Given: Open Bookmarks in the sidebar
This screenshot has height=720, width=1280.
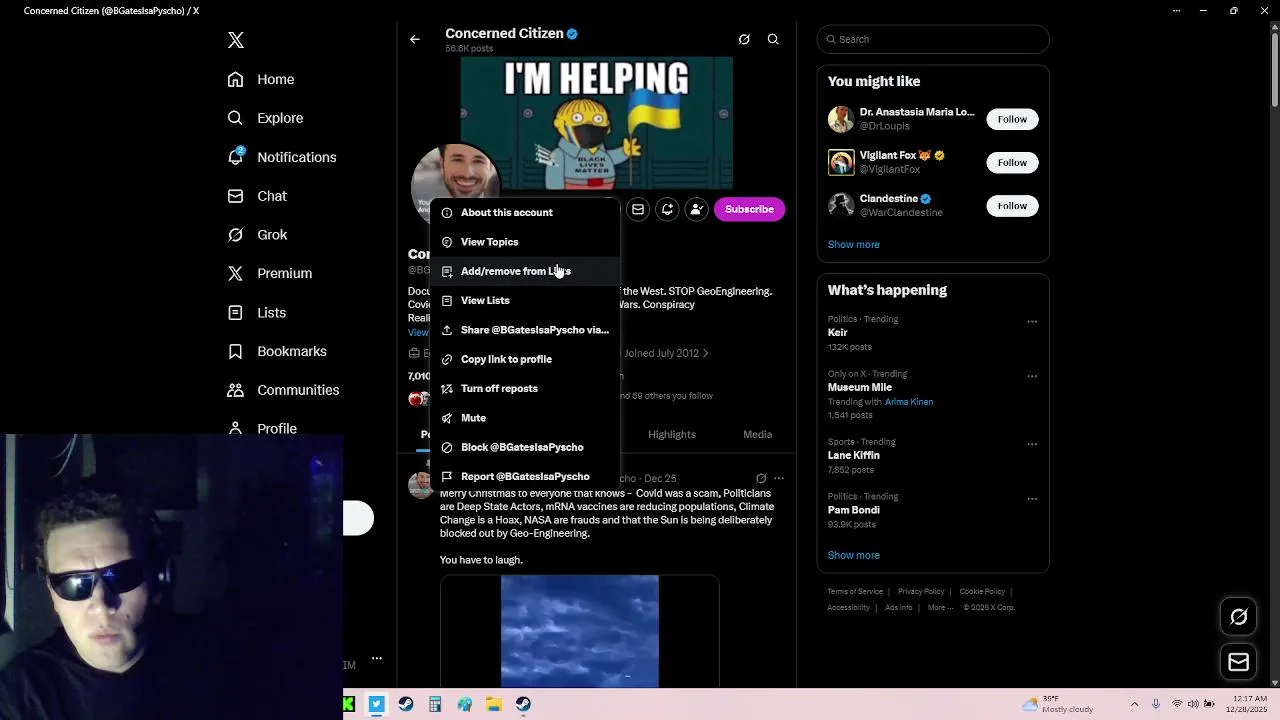Looking at the screenshot, I should (x=277, y=351).
